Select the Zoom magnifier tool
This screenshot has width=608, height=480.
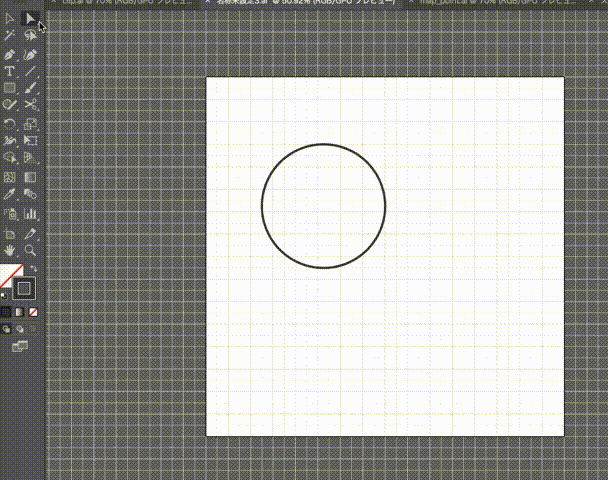coord(31,249)
